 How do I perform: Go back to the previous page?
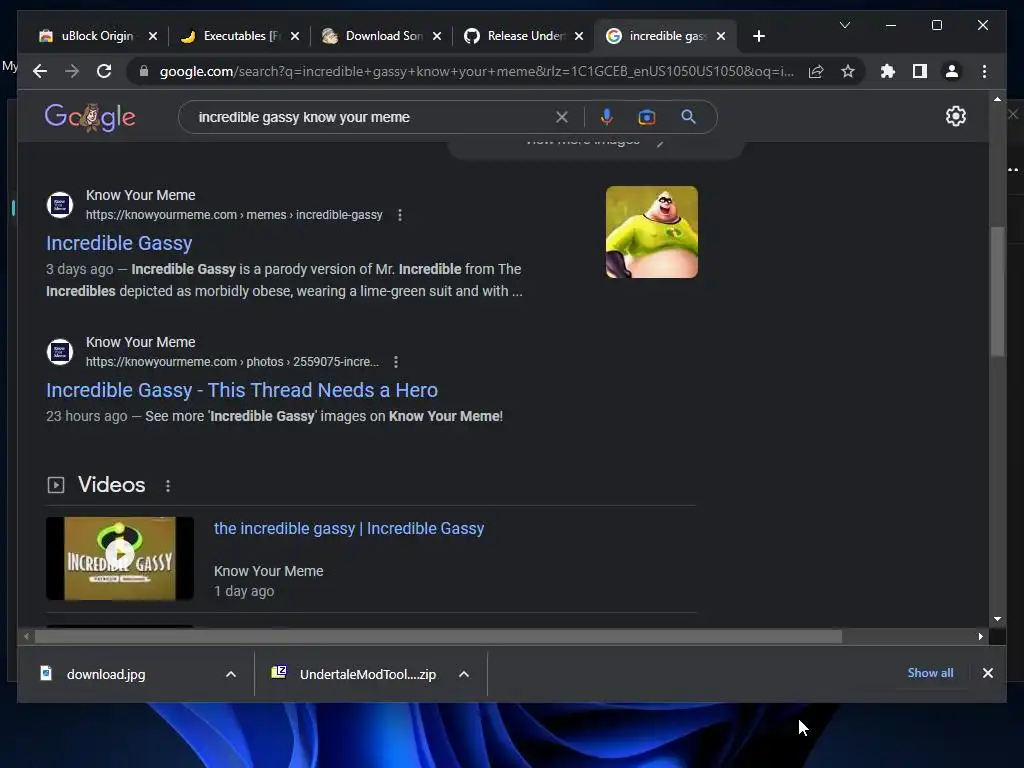[x=40, y=71]
